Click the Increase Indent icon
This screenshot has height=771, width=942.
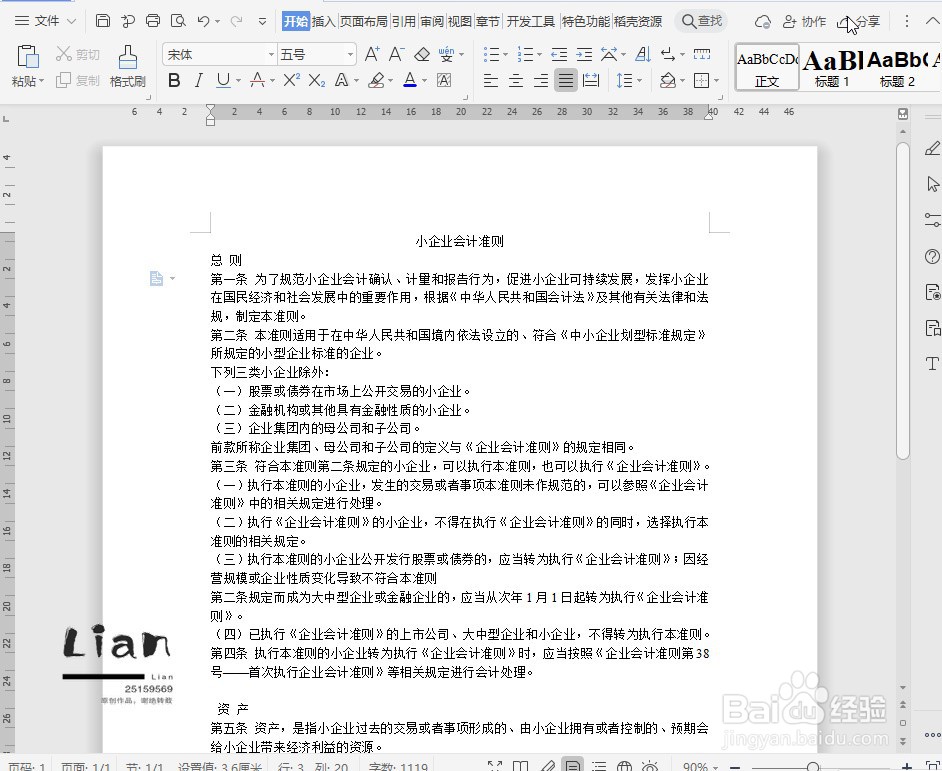coord(584,55)
